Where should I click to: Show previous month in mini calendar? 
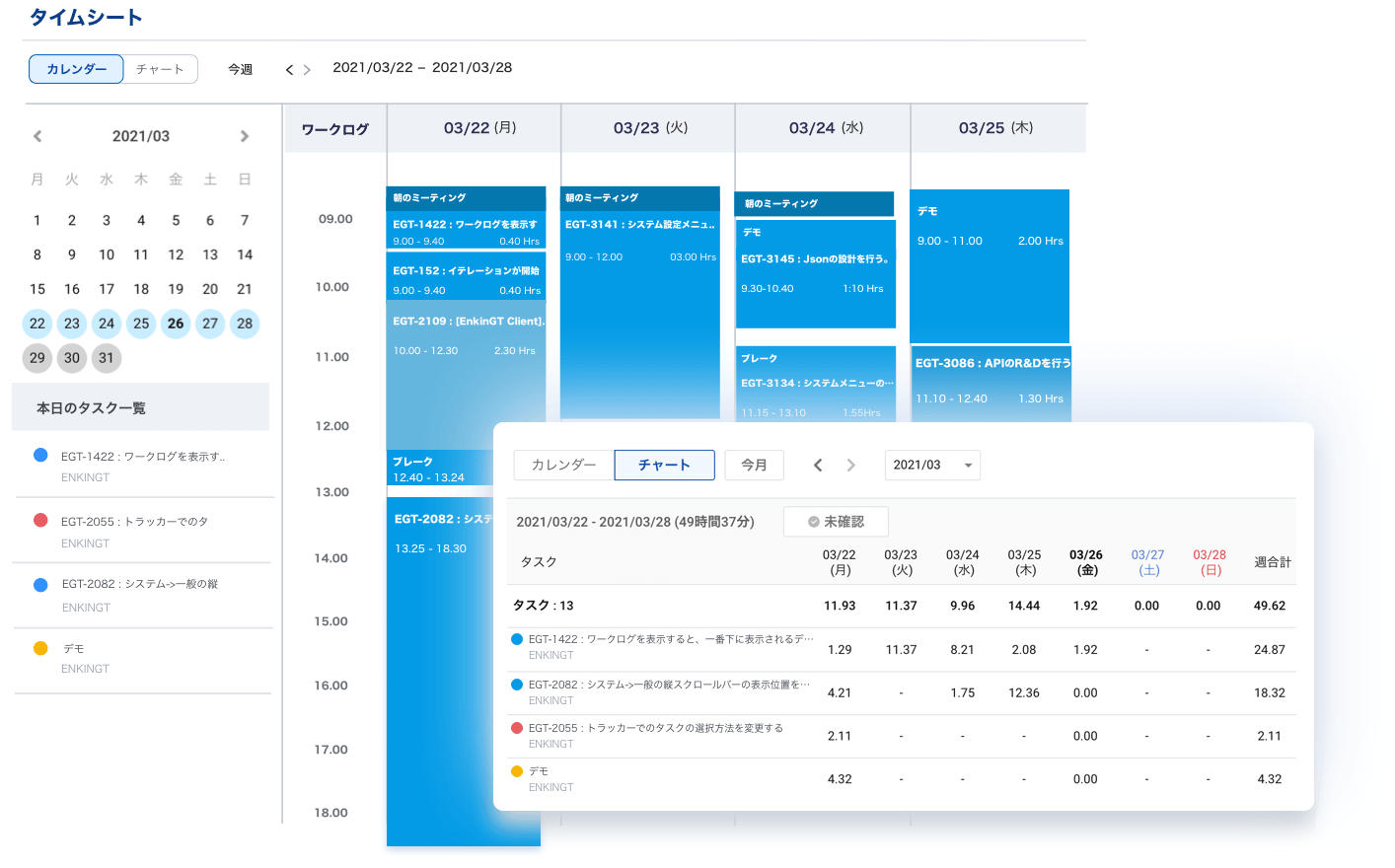[37, 136]
